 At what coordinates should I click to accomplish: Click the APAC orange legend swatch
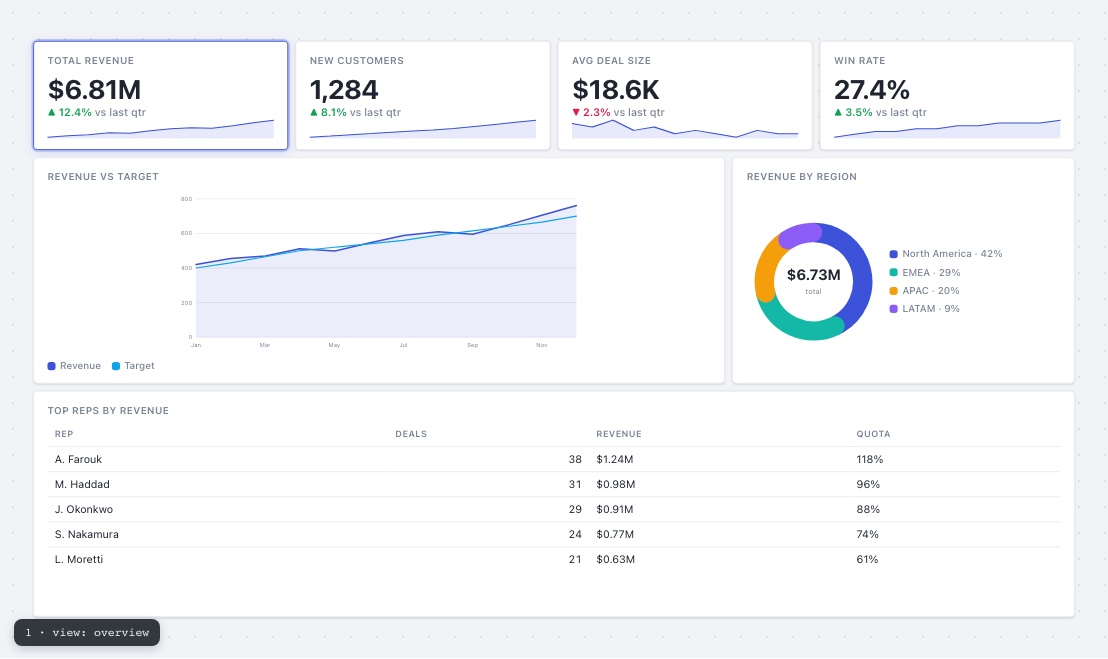(893, 291)
